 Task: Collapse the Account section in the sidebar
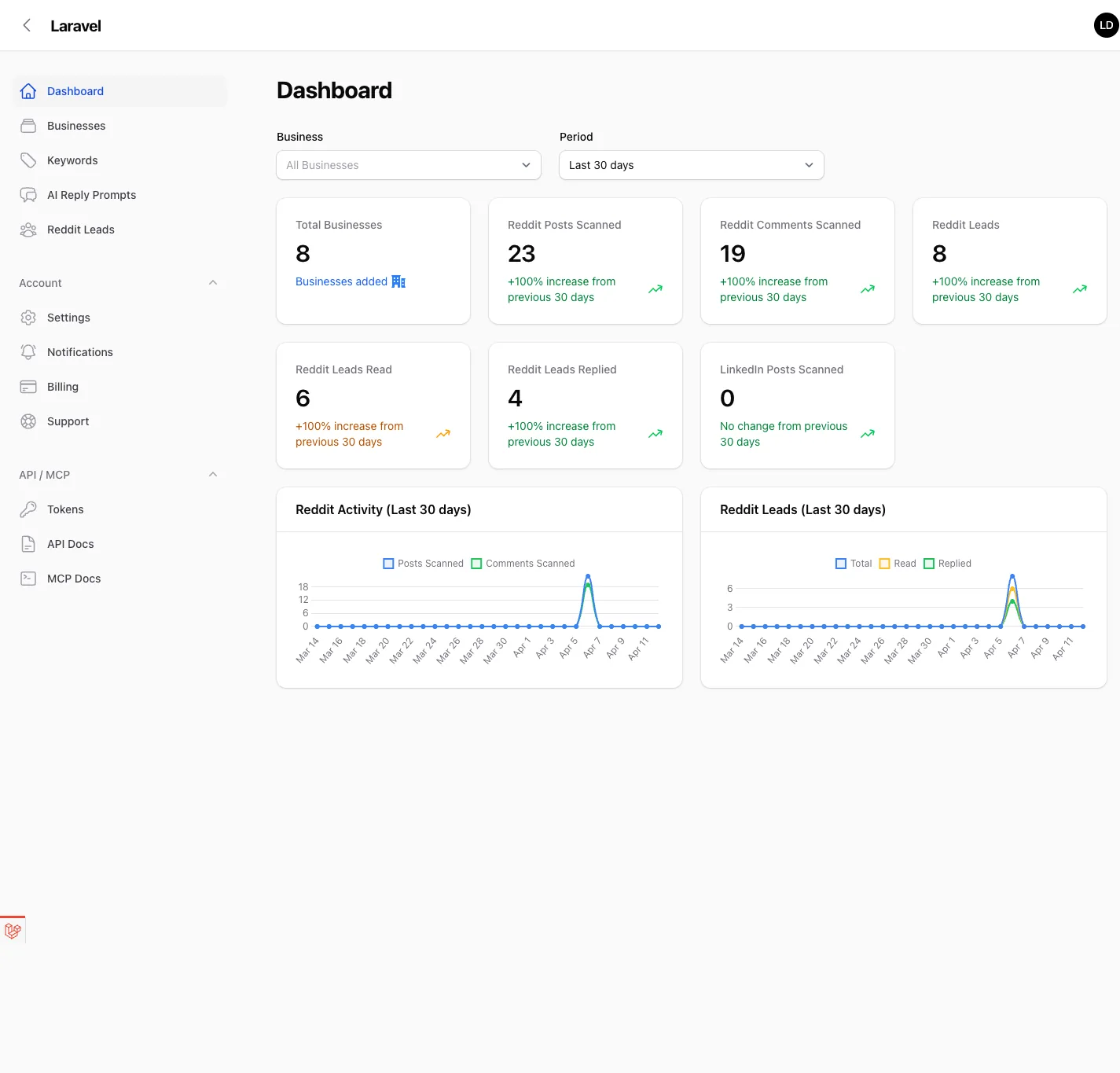(x=212, y=282)
